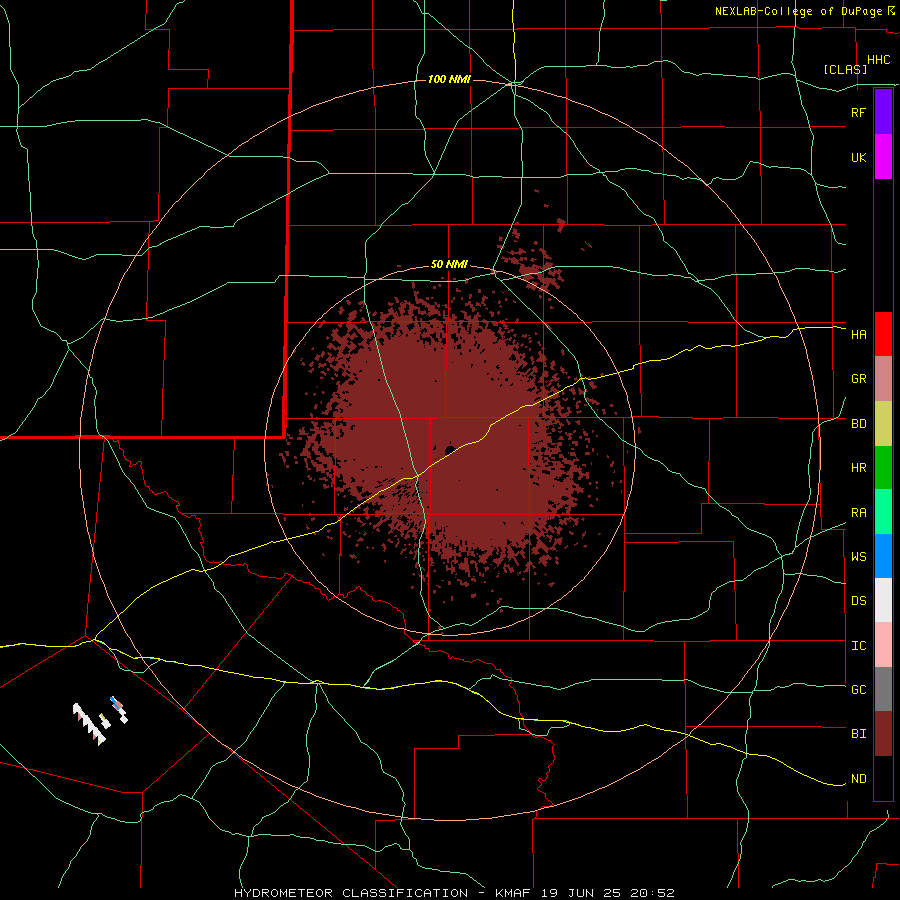Click the green HR legend swatch
Screen dimensions: 900x900
tap(883, 468)
